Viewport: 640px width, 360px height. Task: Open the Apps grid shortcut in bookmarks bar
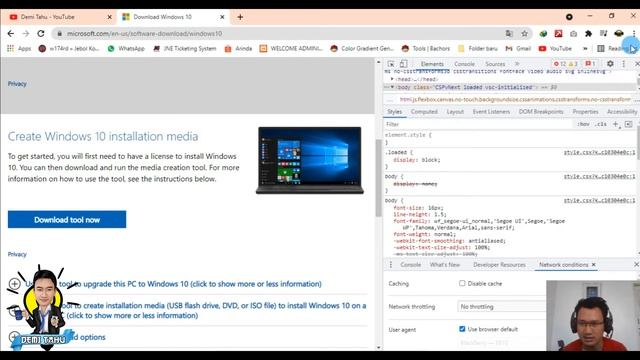click(19, 48)
